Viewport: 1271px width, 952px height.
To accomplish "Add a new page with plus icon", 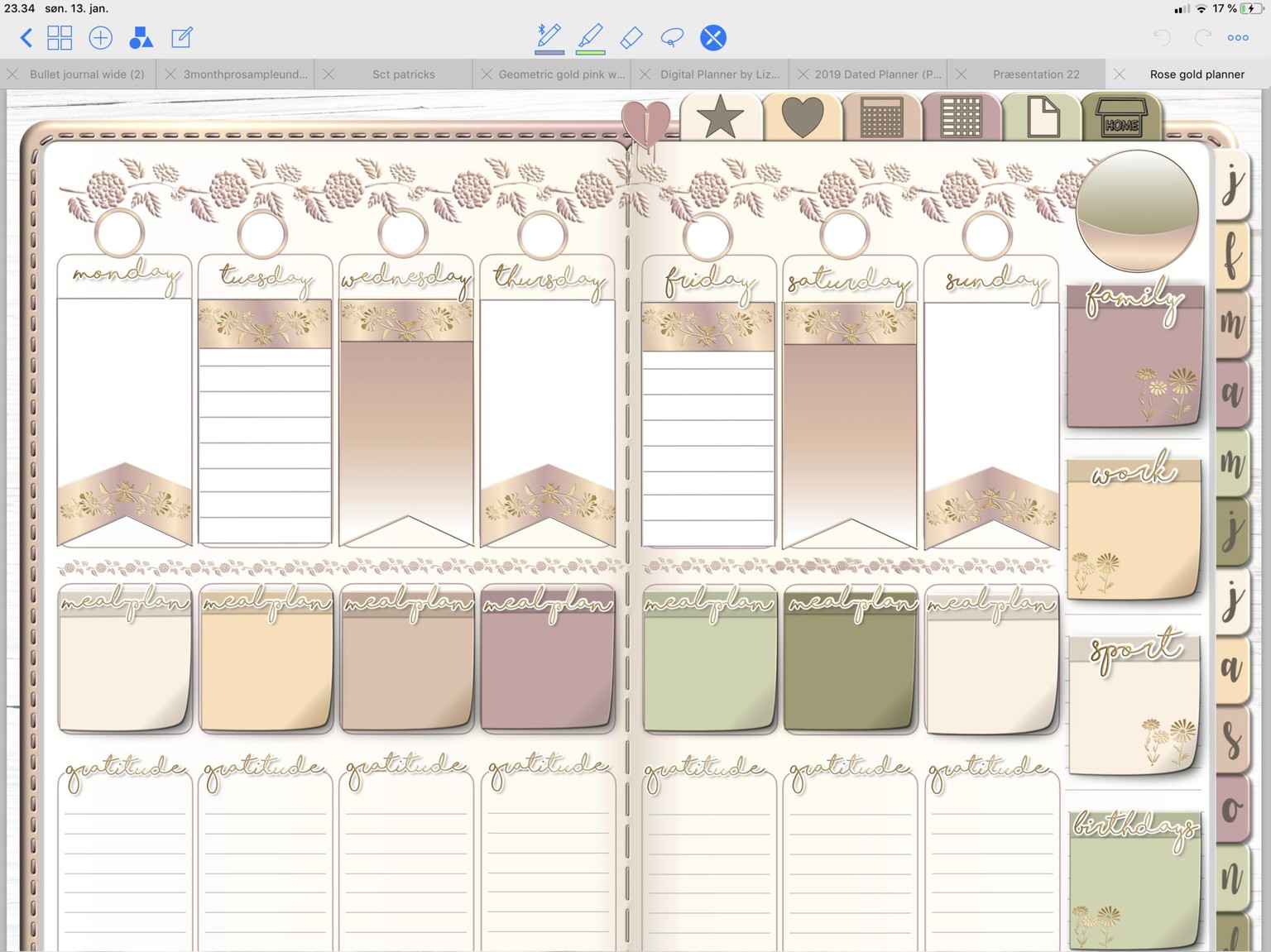I will pyautogui.click(x=100, y=38).
